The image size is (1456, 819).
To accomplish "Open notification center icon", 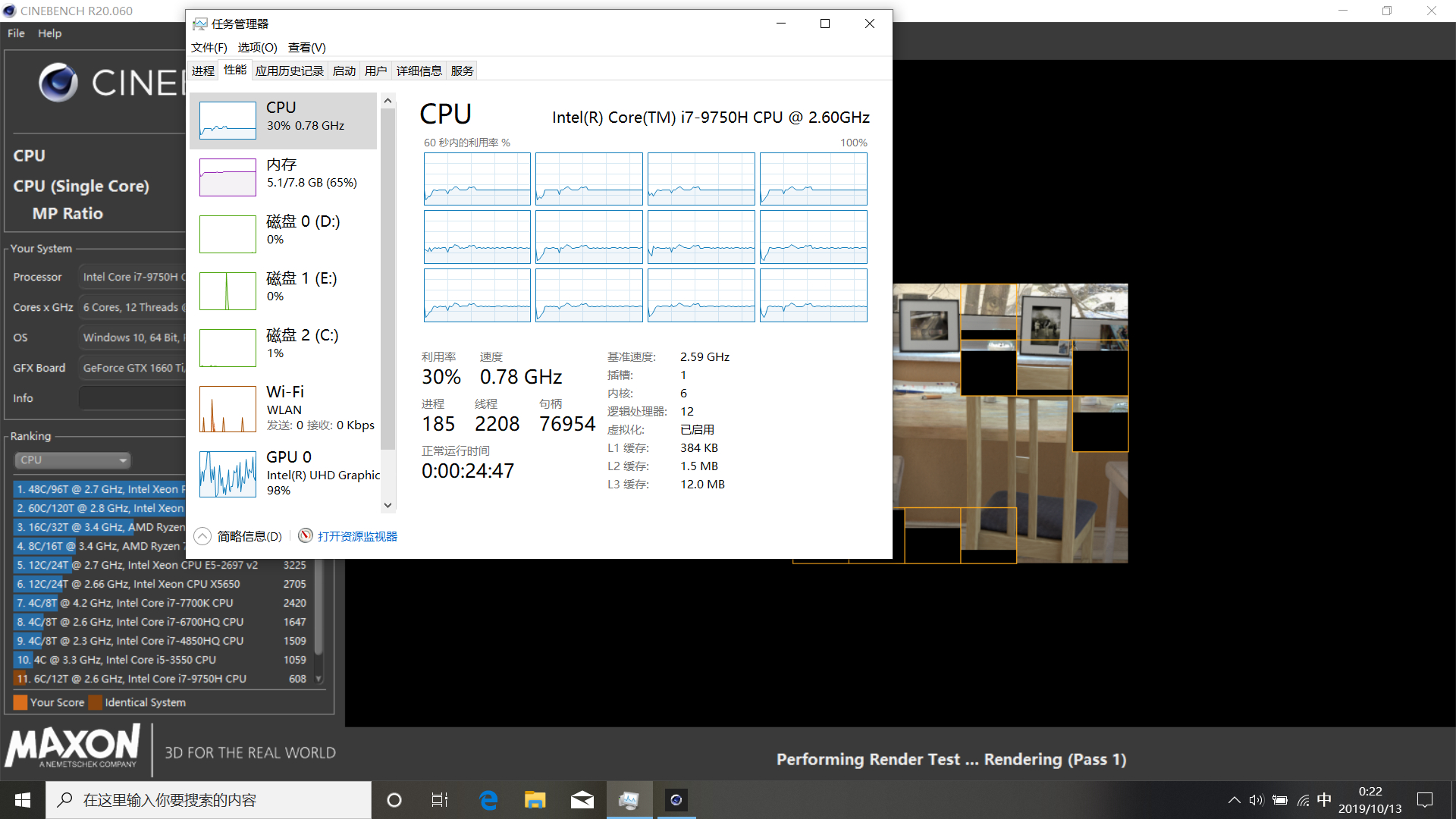I will click(1425, 800).
